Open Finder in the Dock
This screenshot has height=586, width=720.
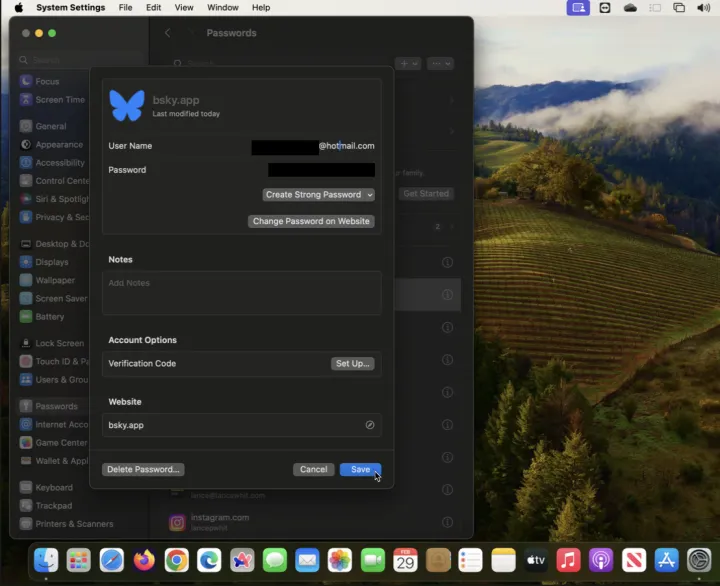coord(46,560)
